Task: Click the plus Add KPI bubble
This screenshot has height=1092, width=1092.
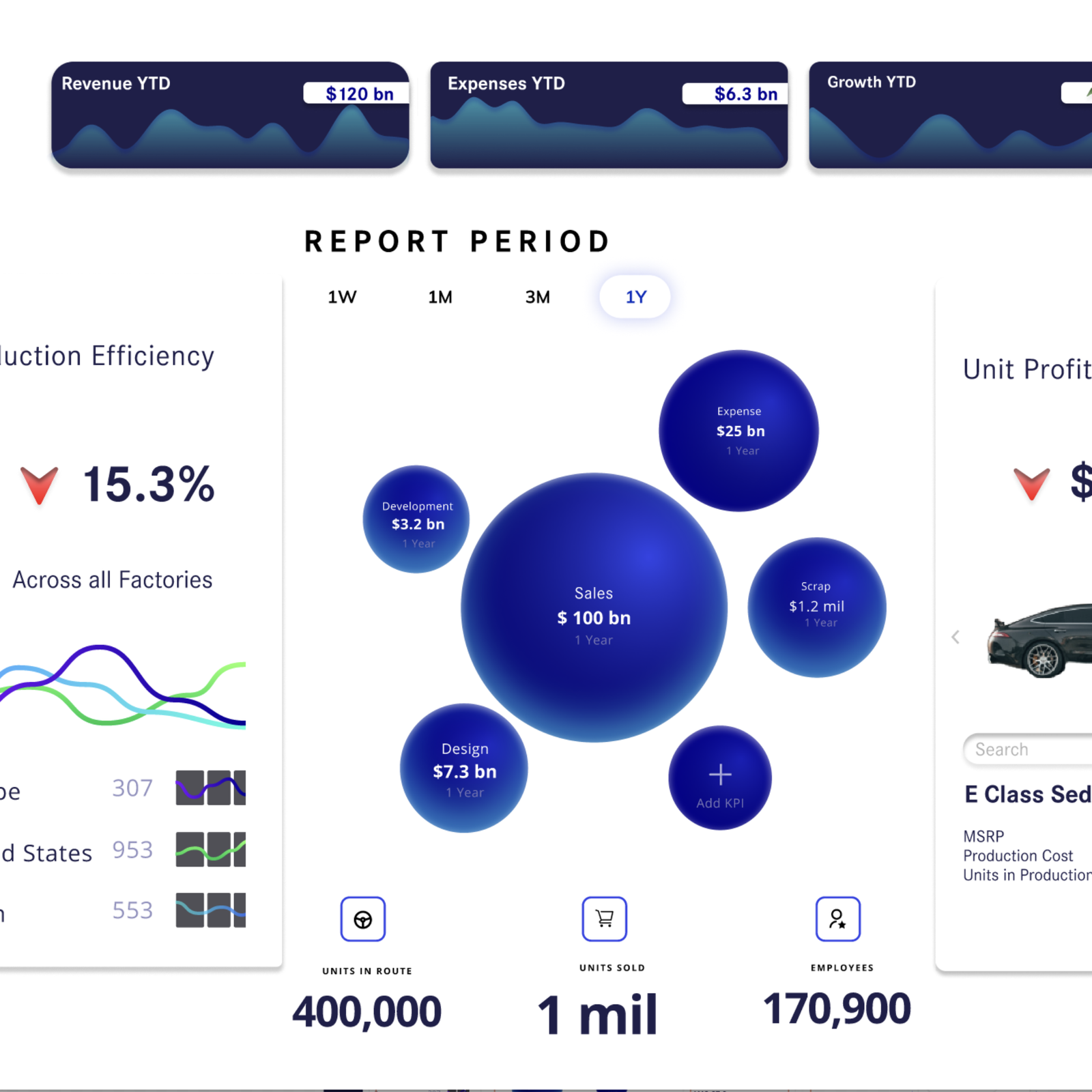Action: (x=719, y=778)
